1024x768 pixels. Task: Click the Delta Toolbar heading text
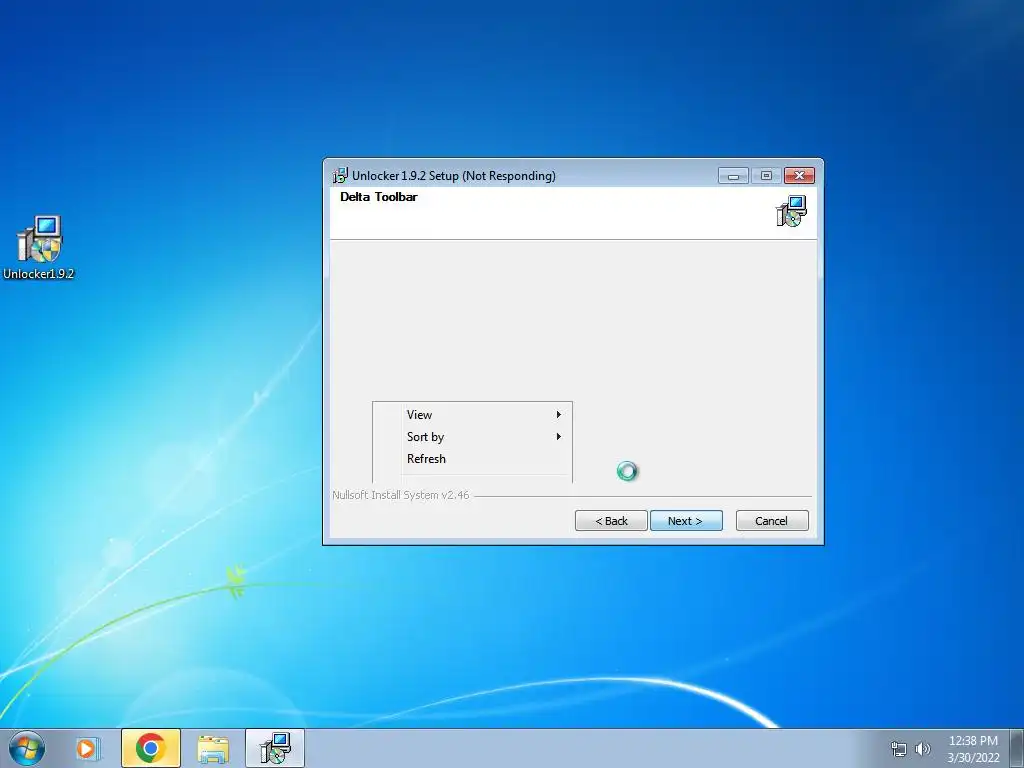379,197
